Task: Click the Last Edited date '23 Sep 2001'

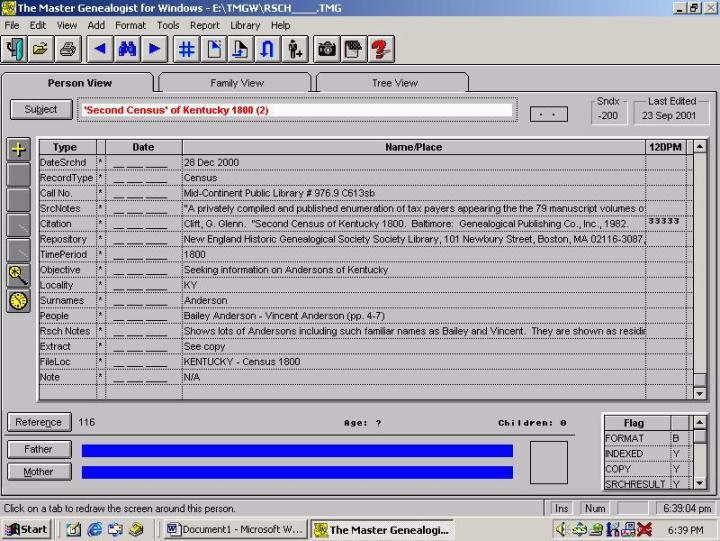Action: coord(669,116)
